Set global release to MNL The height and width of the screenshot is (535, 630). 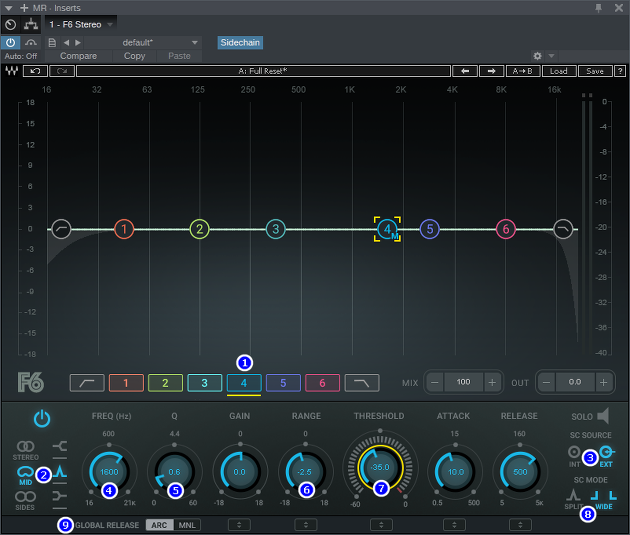click(187, 525)
